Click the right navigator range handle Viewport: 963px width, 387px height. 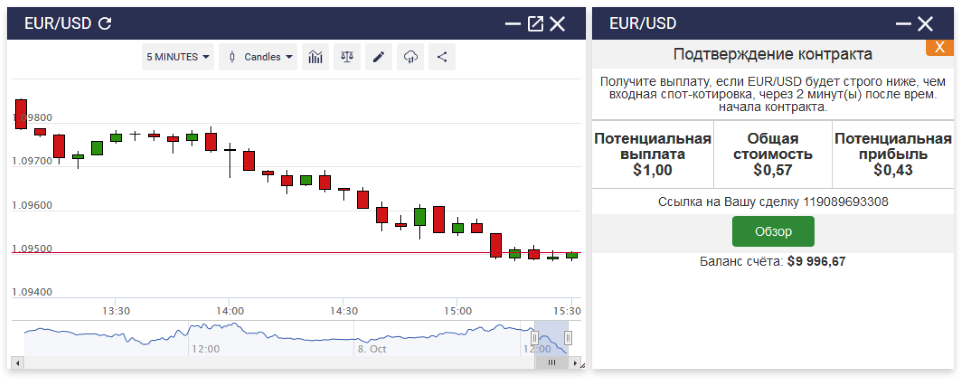point(568,338)
